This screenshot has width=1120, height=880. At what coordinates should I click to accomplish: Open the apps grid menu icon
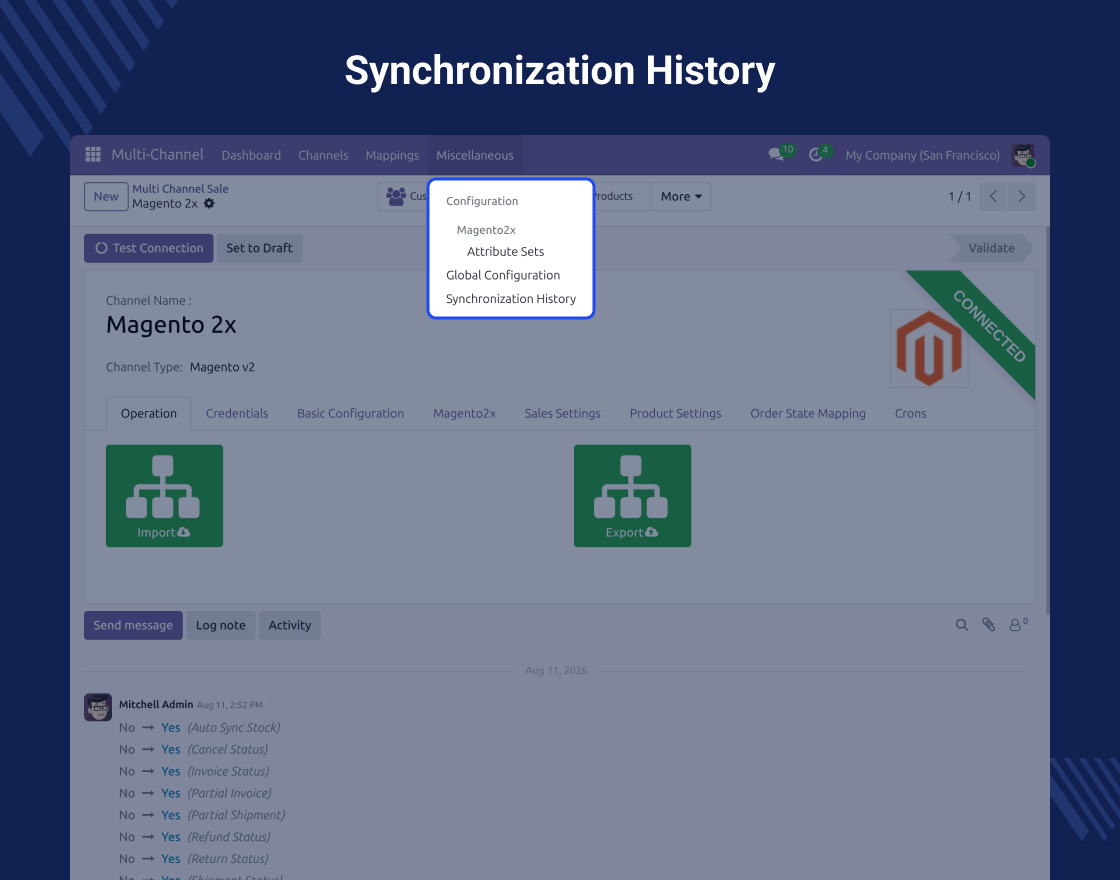93,154
